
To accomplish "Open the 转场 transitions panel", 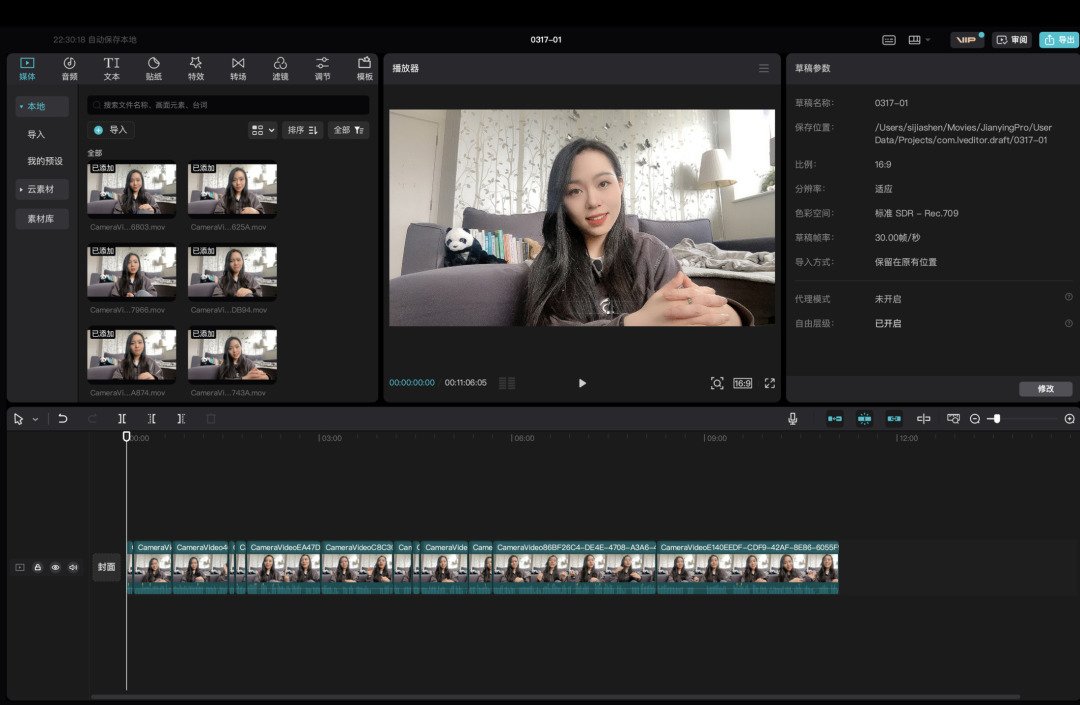I will pos(238,67).
